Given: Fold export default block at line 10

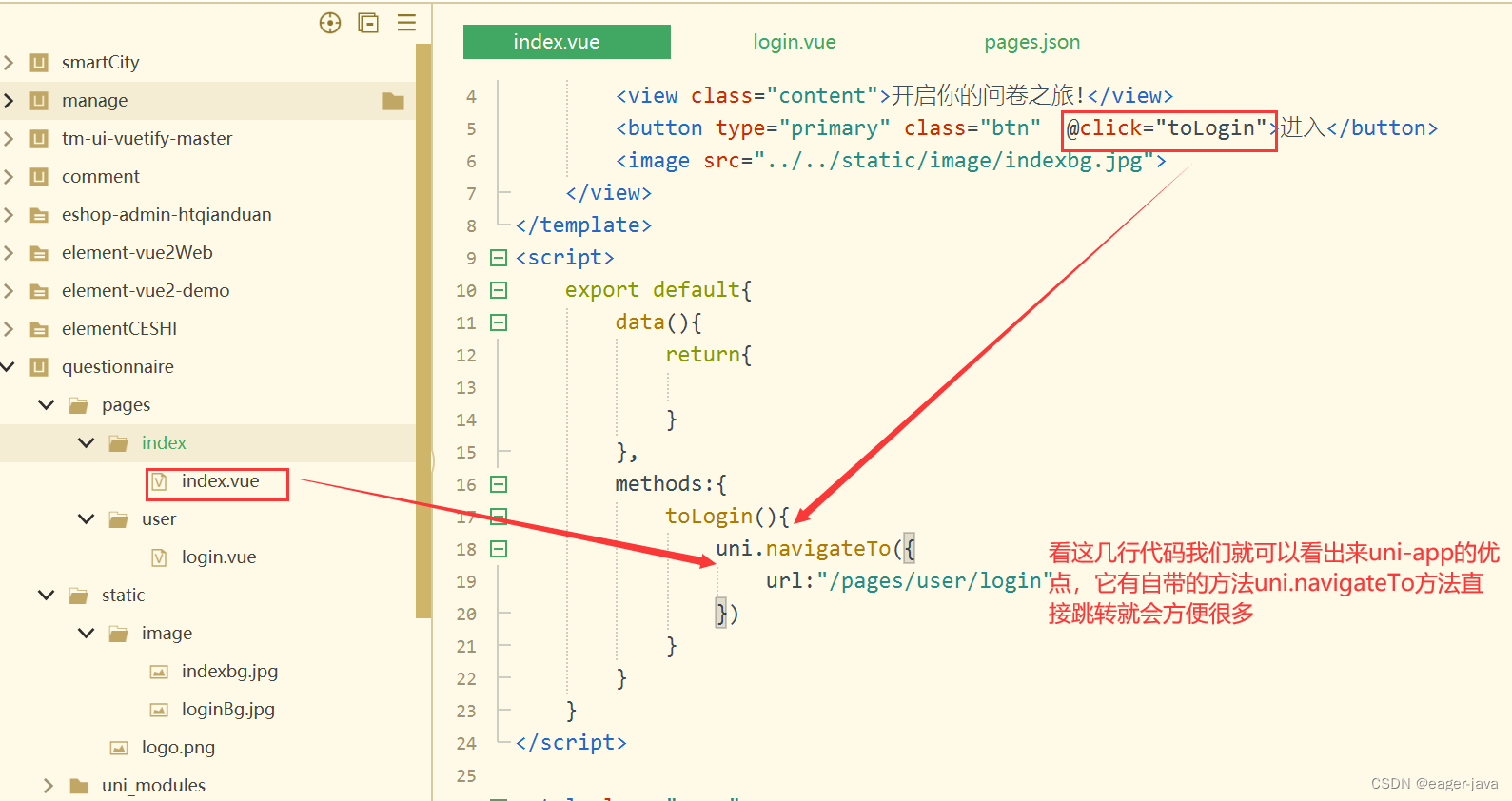Looking at the screenshot, I should (499, 290).
